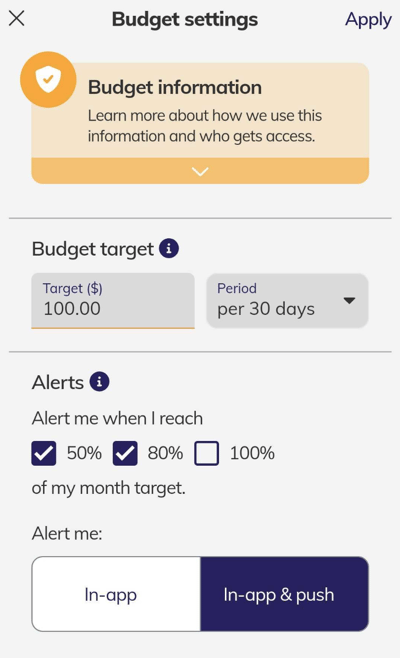400x658 pixels.
Task: Open the per 30 days period selector
Action: (288, 300)
